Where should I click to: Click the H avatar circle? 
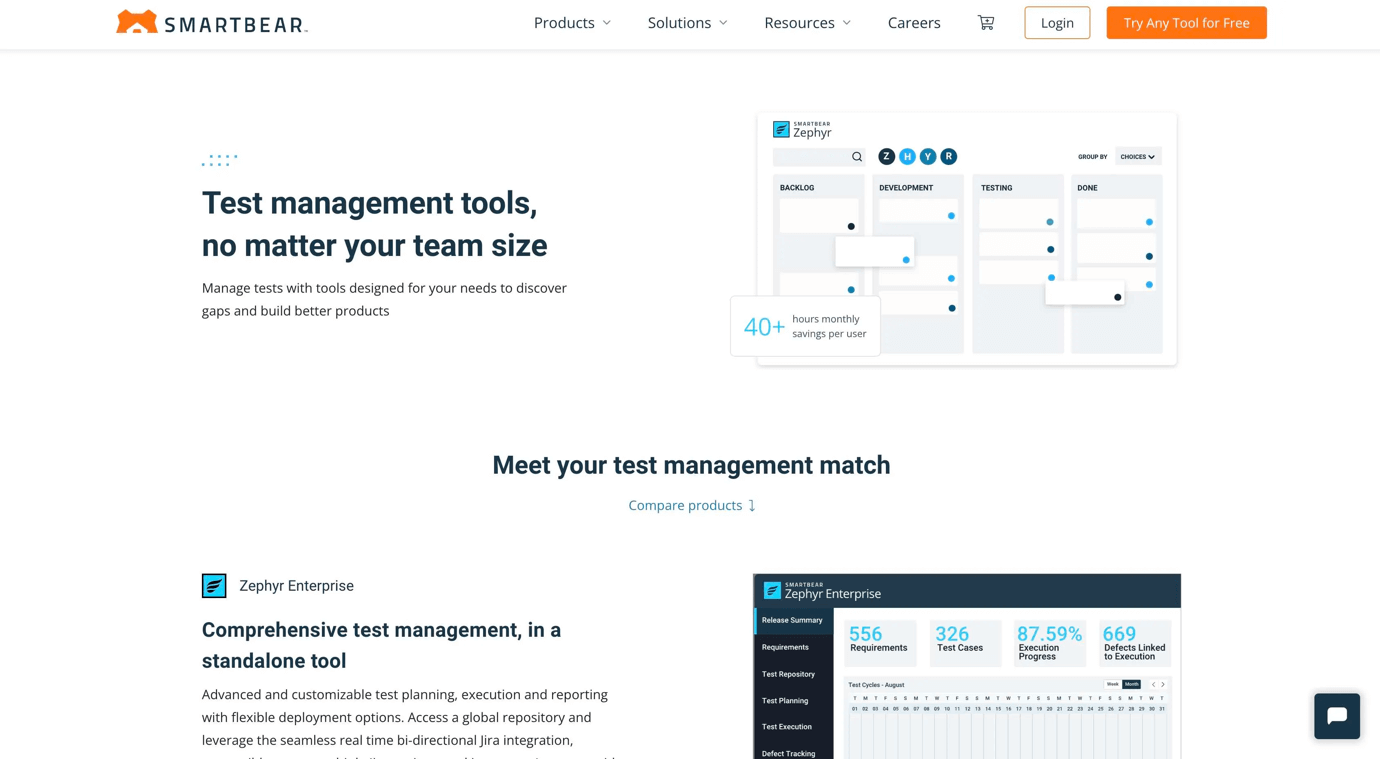pyautogui.click(x=907, y=157)
